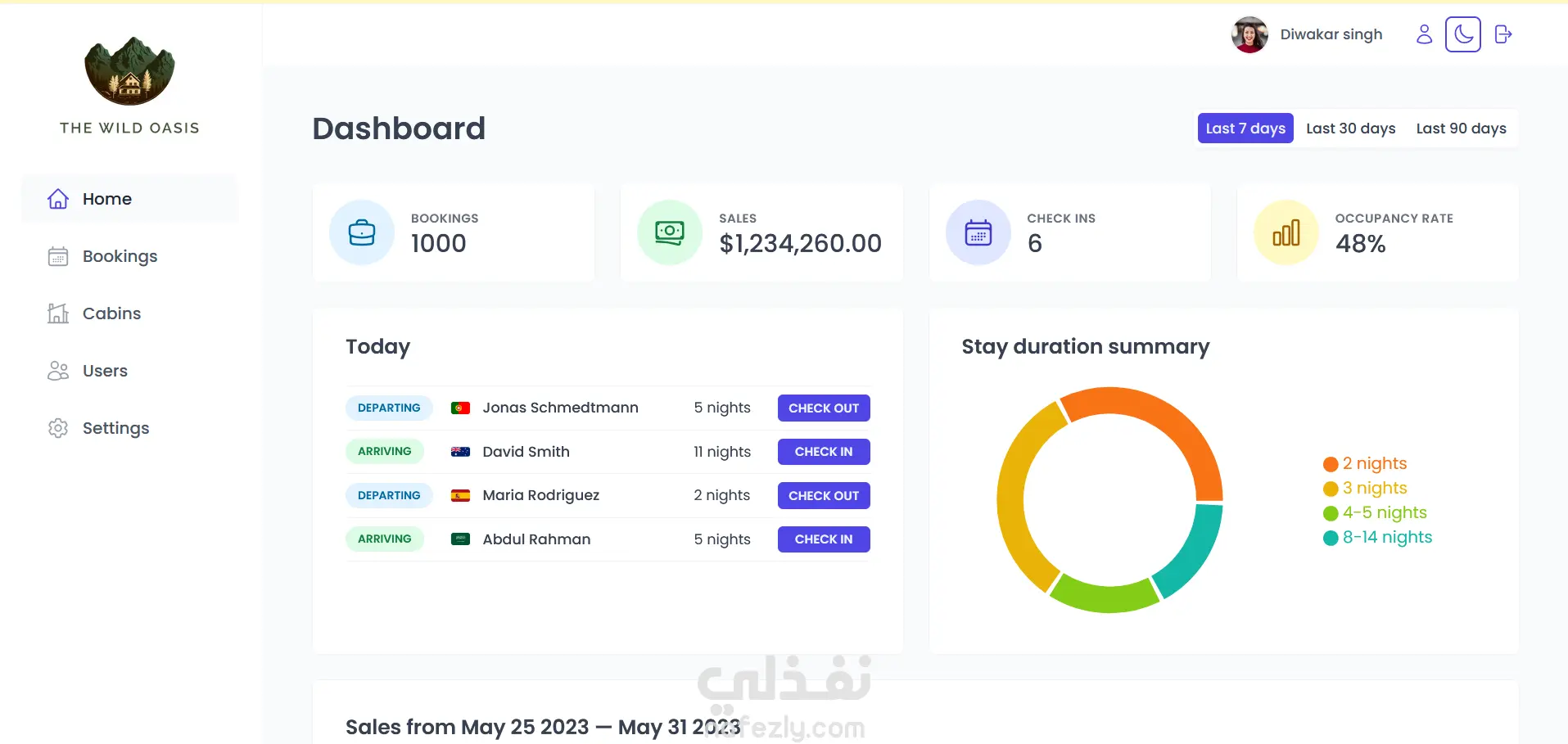
Task: Click Diwakar singh avatar photo
Action: pos(1249,34)
